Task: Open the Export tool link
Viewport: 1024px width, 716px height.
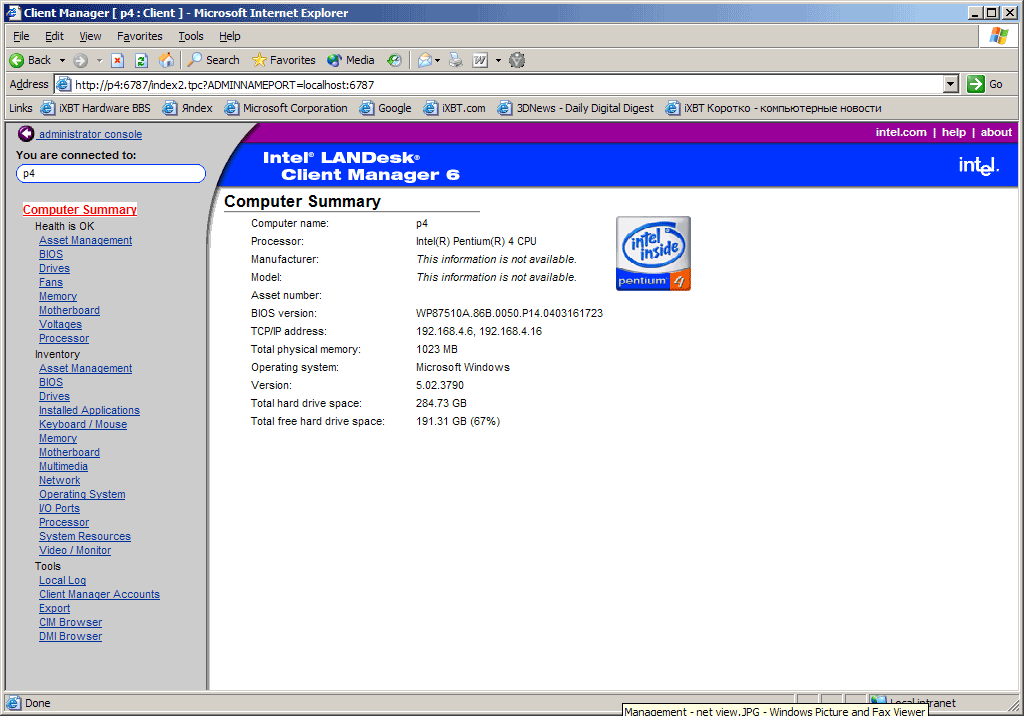Action: [54, 608]
